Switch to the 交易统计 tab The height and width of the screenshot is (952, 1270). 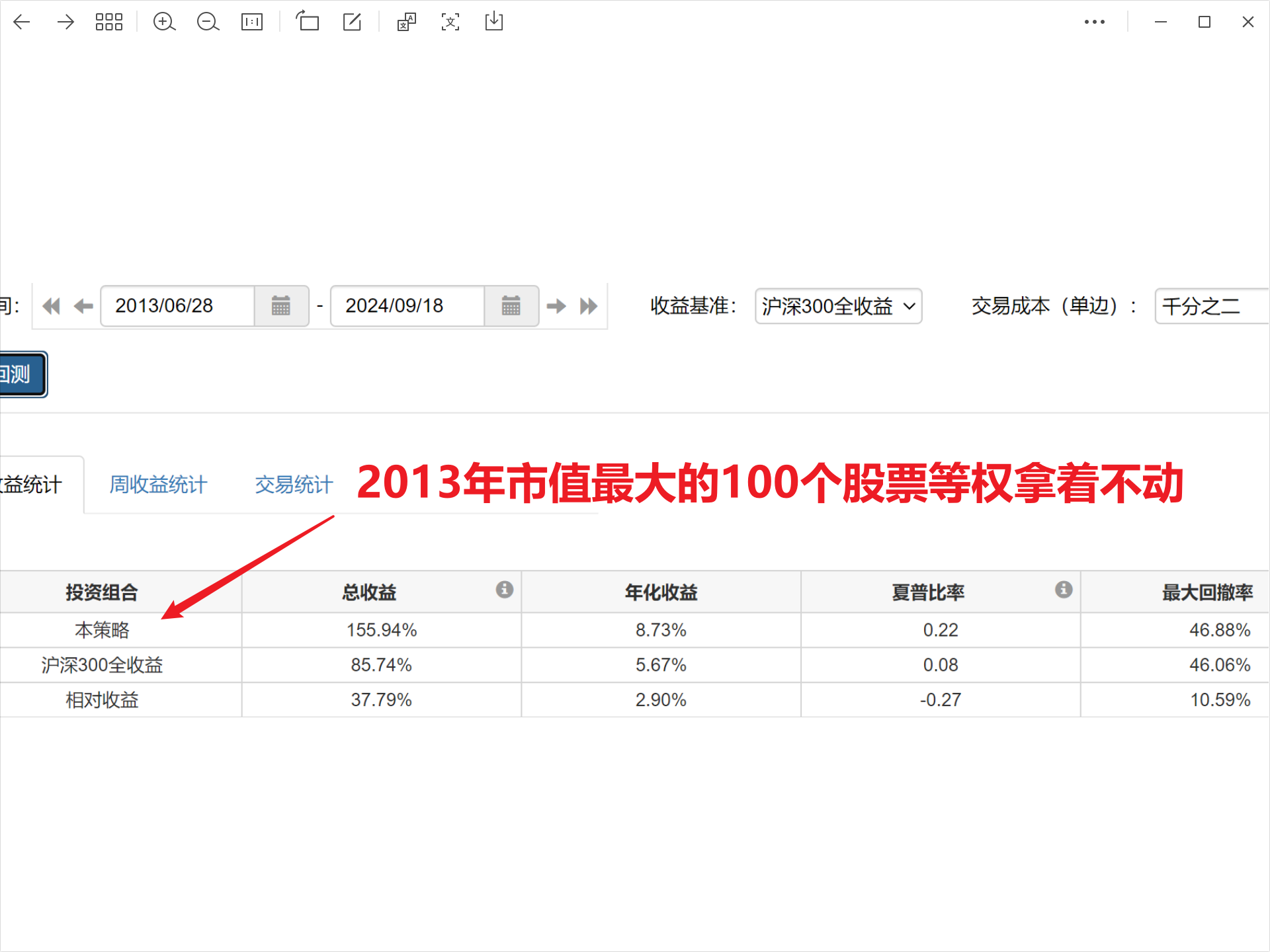294,485
